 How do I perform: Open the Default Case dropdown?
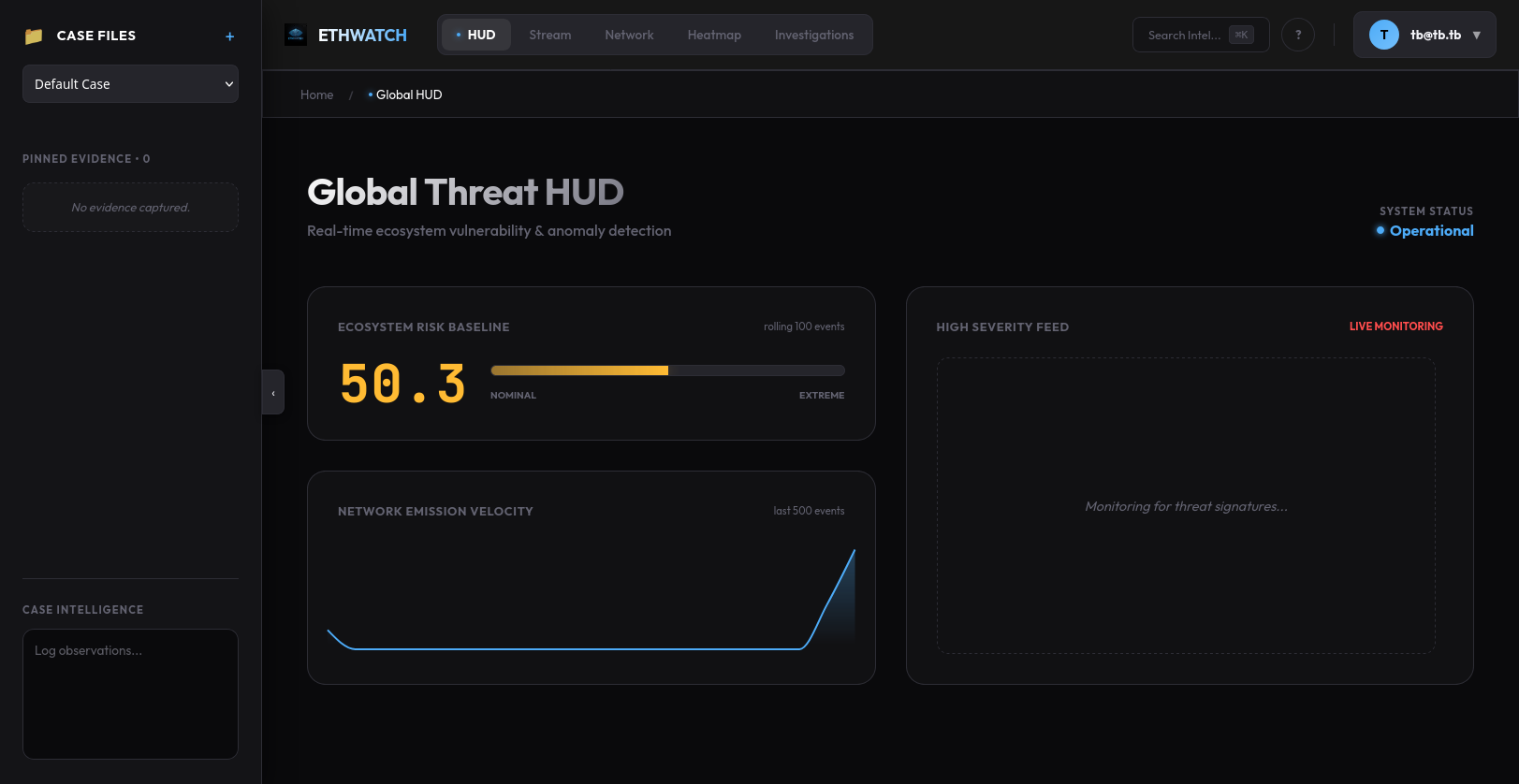pyautogui.click(x=130, y=84)
